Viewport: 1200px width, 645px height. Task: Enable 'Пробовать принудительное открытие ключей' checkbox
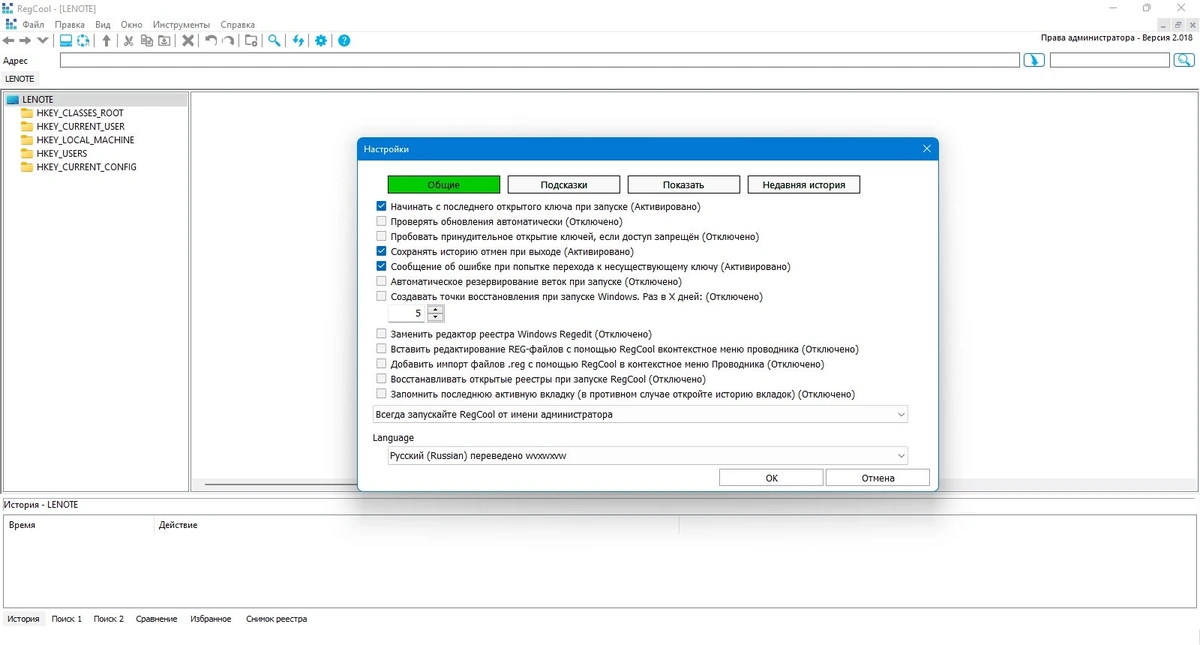(381, 237)
